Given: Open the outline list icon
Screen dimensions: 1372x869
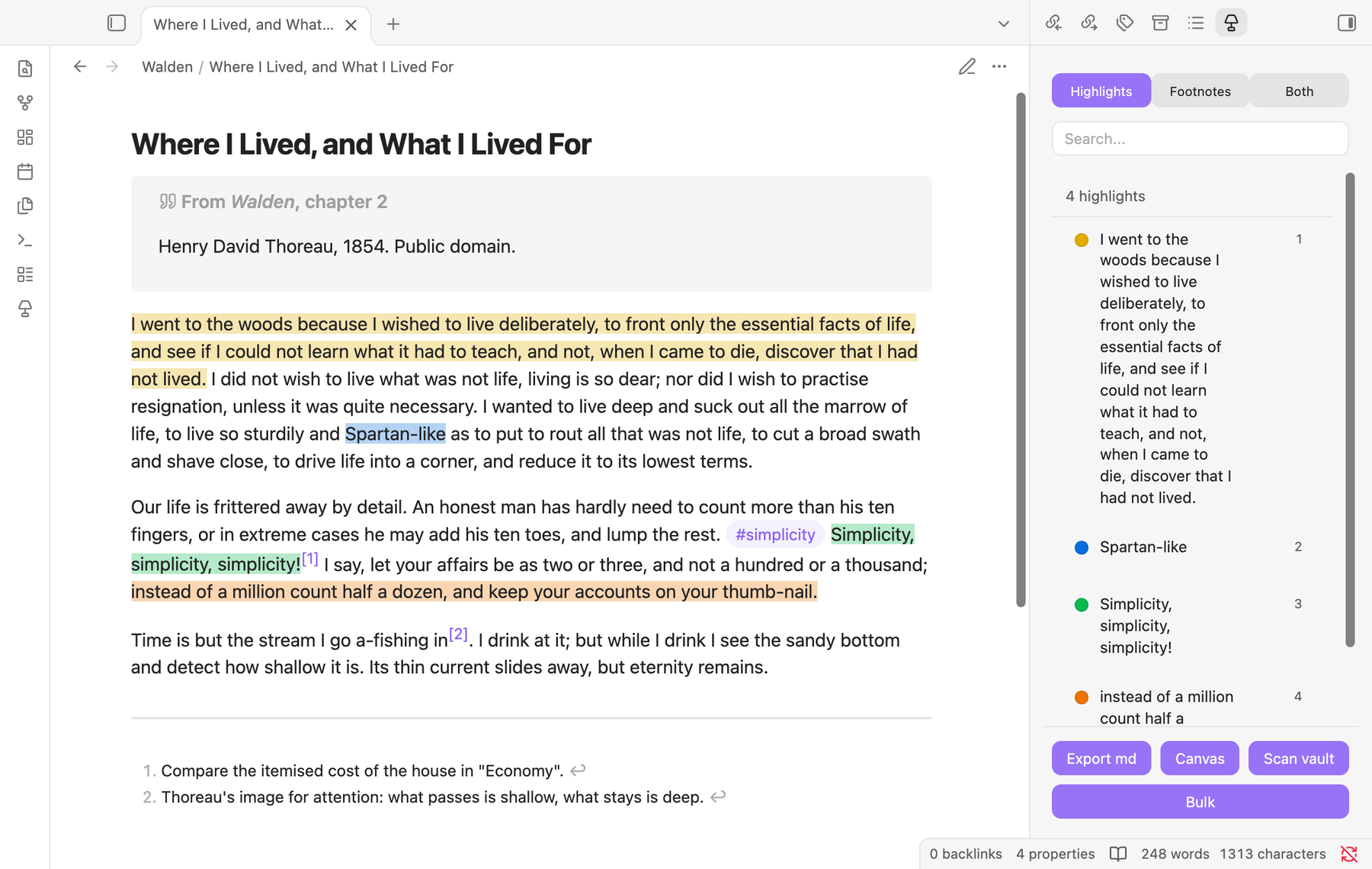Looking at the screenshot, I should coord(1195,23).
